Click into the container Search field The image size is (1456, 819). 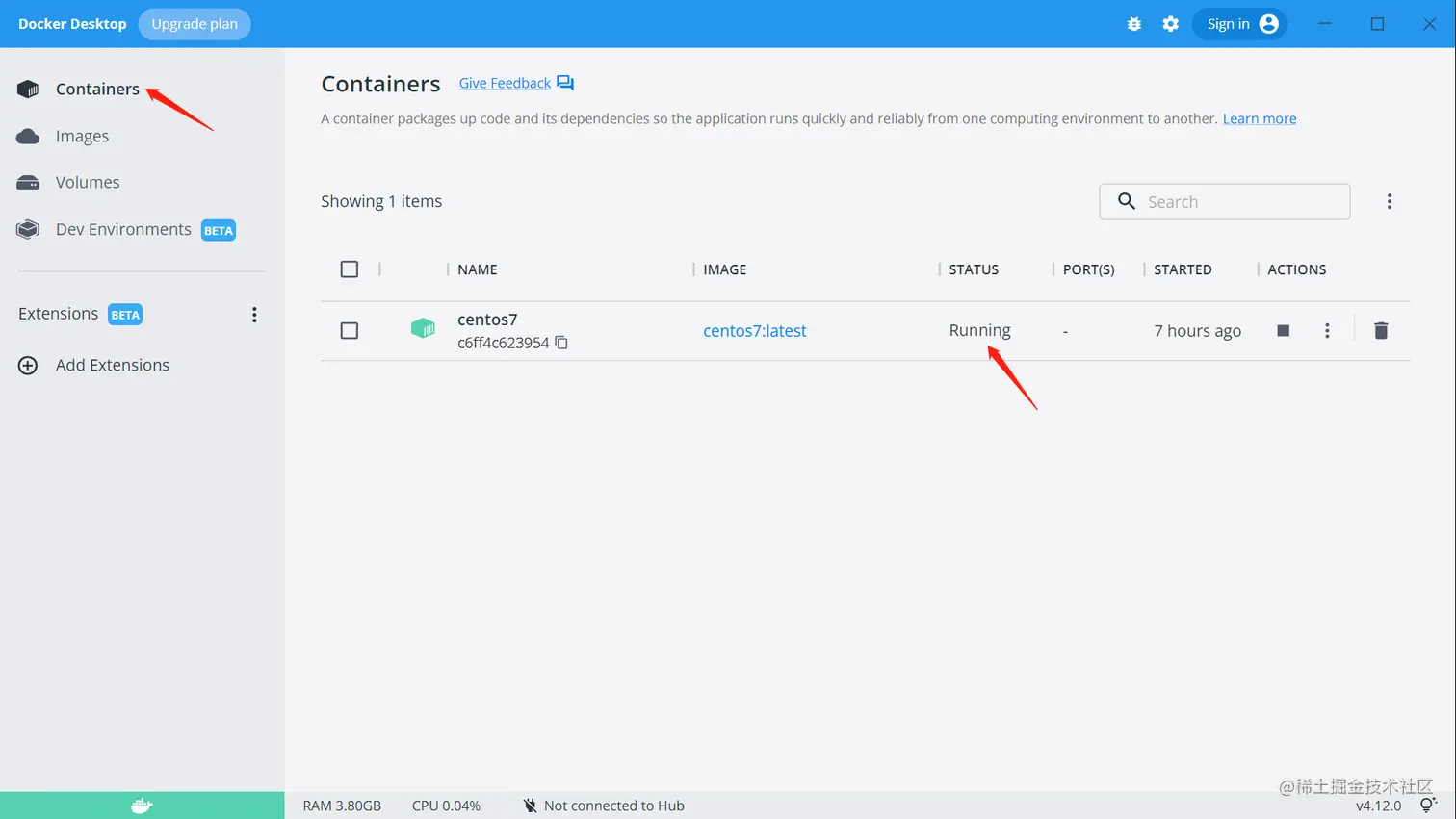pos(1225,202)
